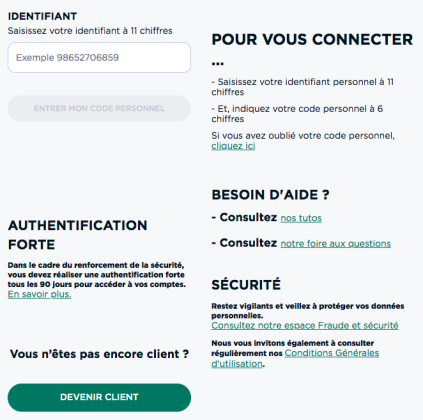Click the 'Authentification forte' heading
Image resolution: width=423 pixels, height=420 pixels.
tap(77, 235)
